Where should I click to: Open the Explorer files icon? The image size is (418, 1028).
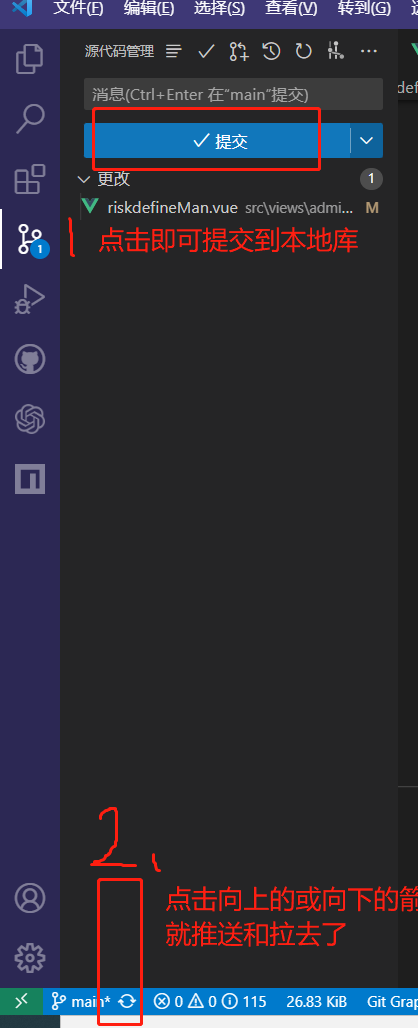(29, 58)
